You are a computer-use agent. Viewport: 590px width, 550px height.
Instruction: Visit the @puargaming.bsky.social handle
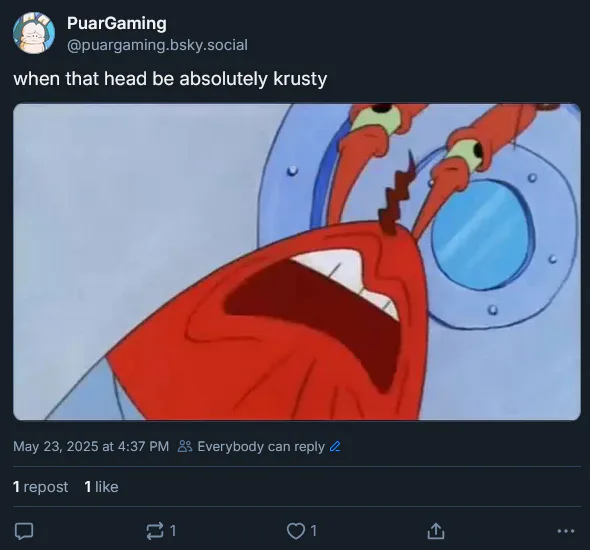pyautogui.click(x=157, y=45)
